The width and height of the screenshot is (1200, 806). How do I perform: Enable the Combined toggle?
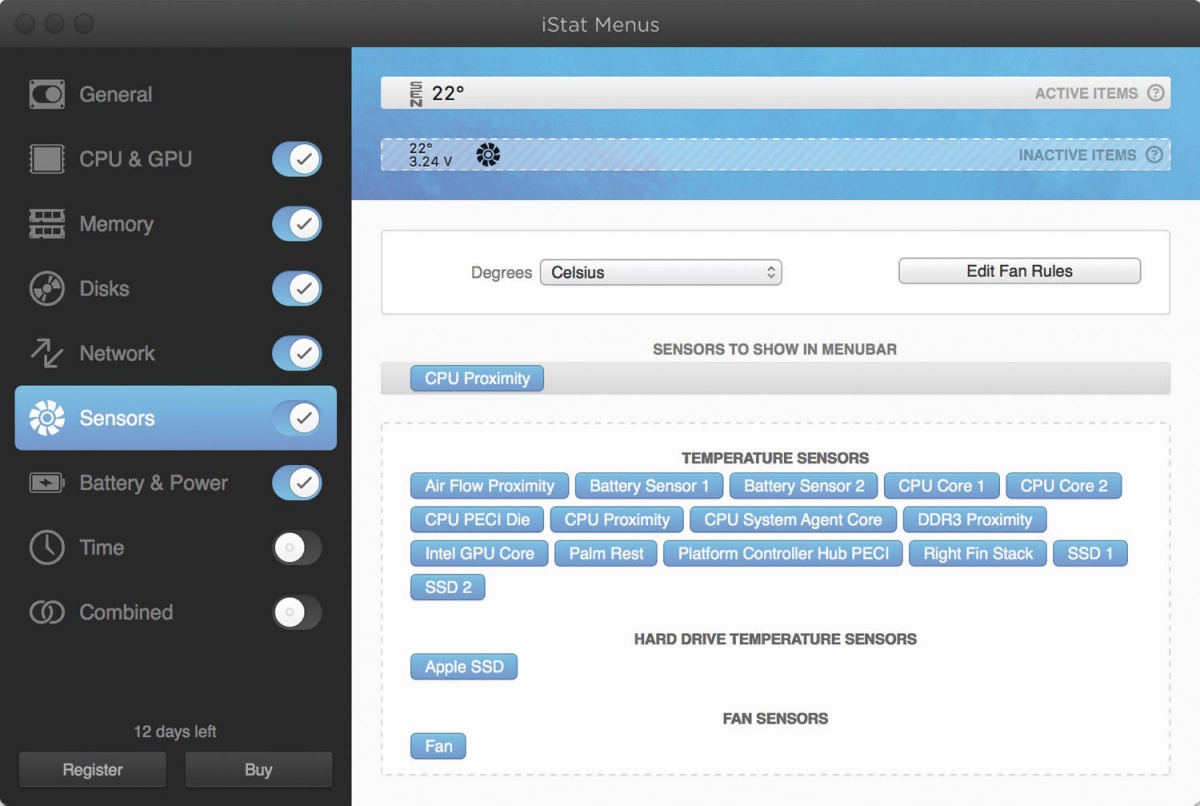[297, 612]
